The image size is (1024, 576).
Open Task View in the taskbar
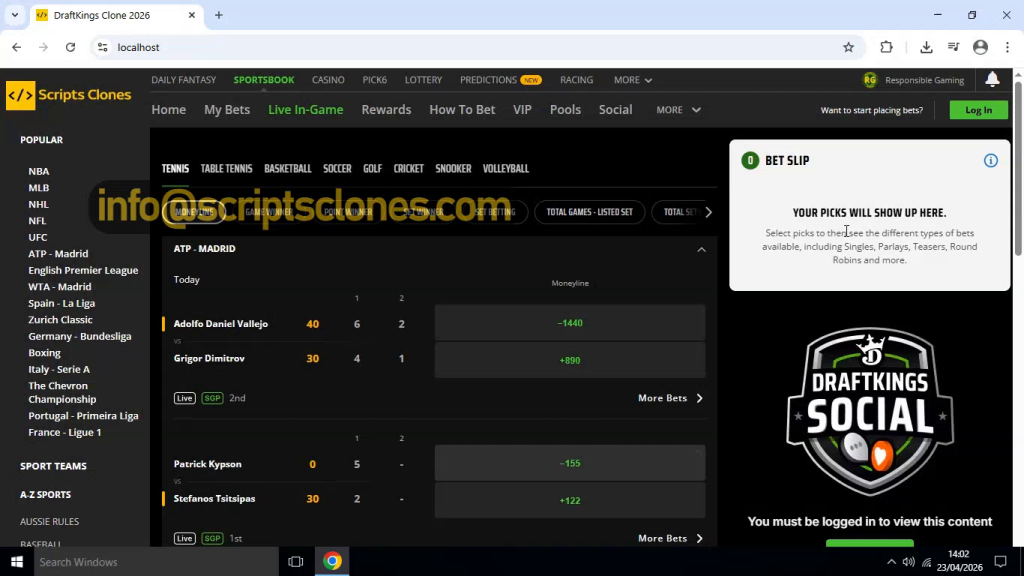pyautogui.click(x=296, y=562)
